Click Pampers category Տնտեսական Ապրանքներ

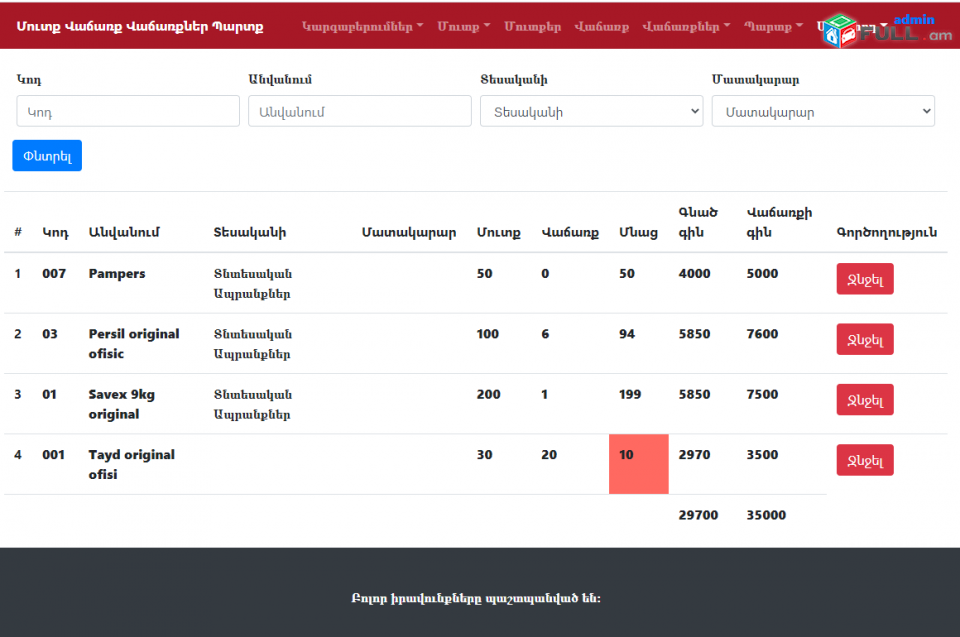(x=253, y=284)
